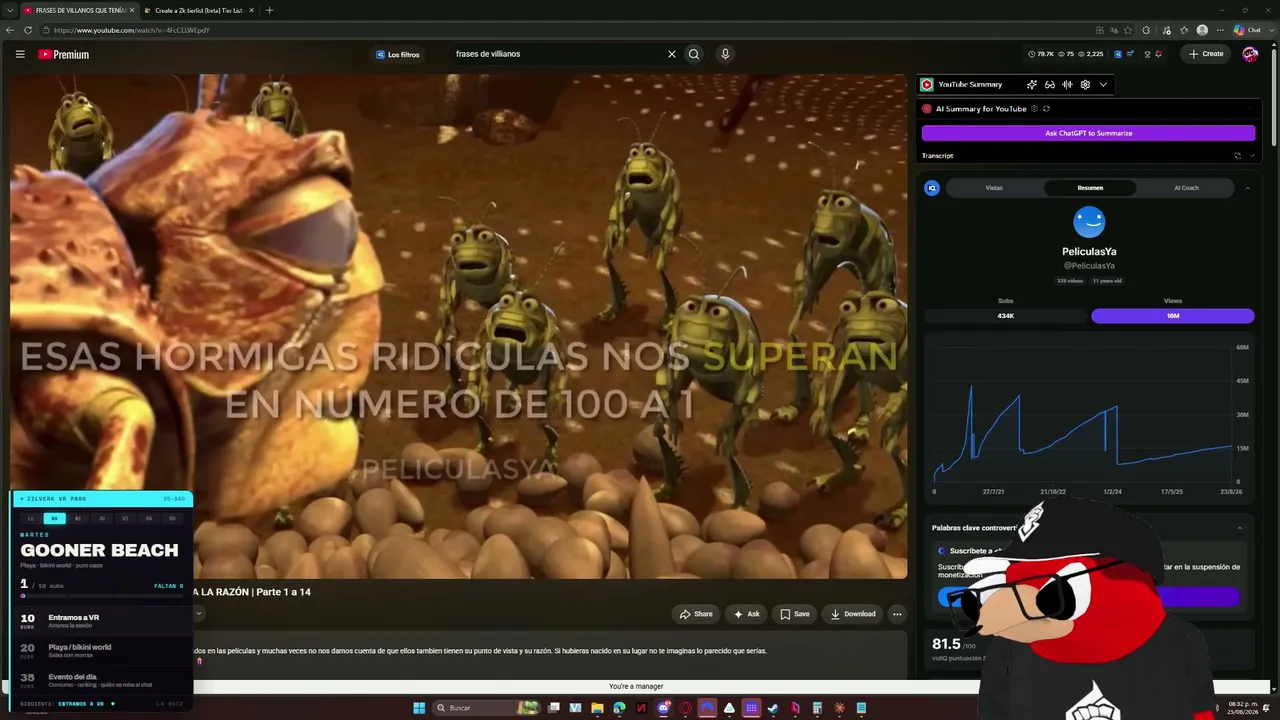The height and width of the screenshot is (720, 1280).
Task: Open the Vistas tab in vidIQ
Action: [994, 188]
